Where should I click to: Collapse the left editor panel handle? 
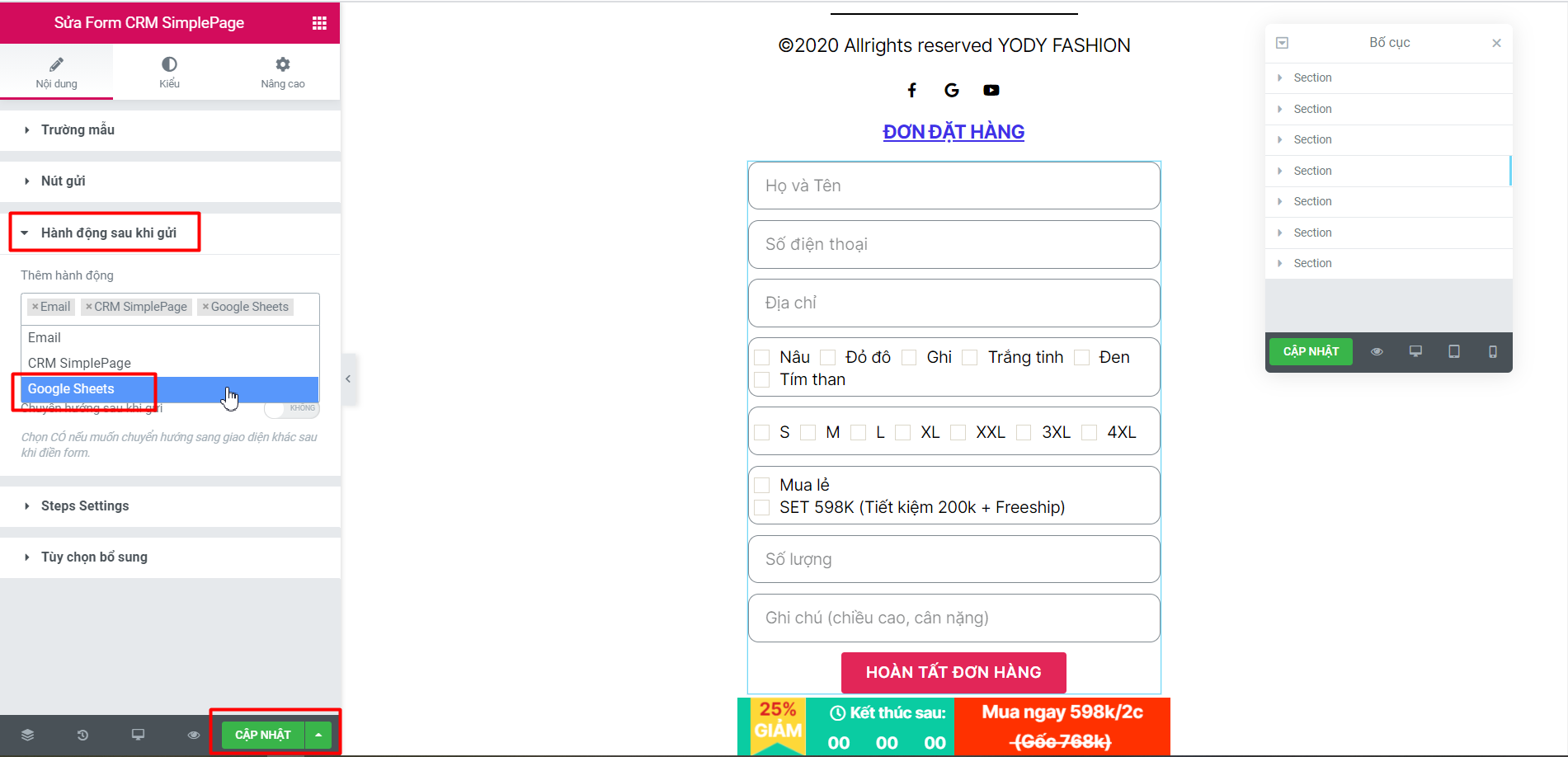tap(349, 379)
